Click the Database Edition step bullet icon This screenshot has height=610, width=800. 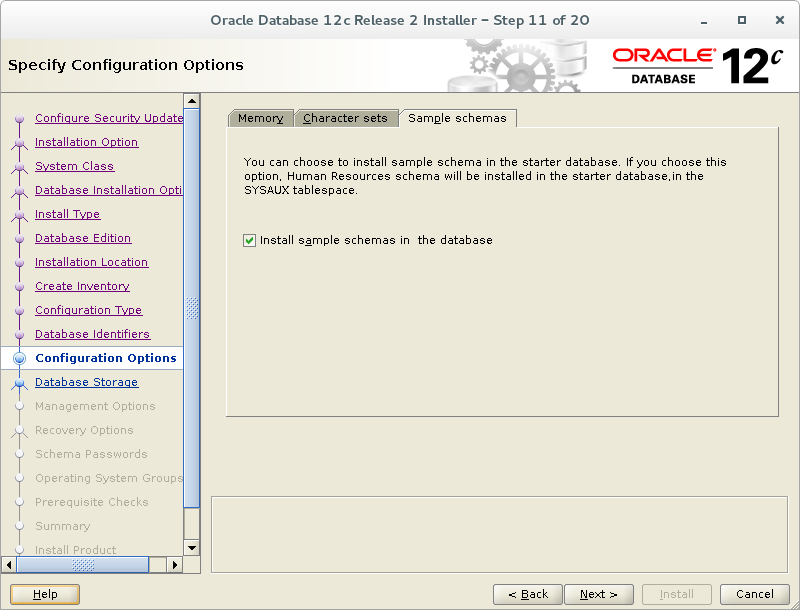pos(19,238)
